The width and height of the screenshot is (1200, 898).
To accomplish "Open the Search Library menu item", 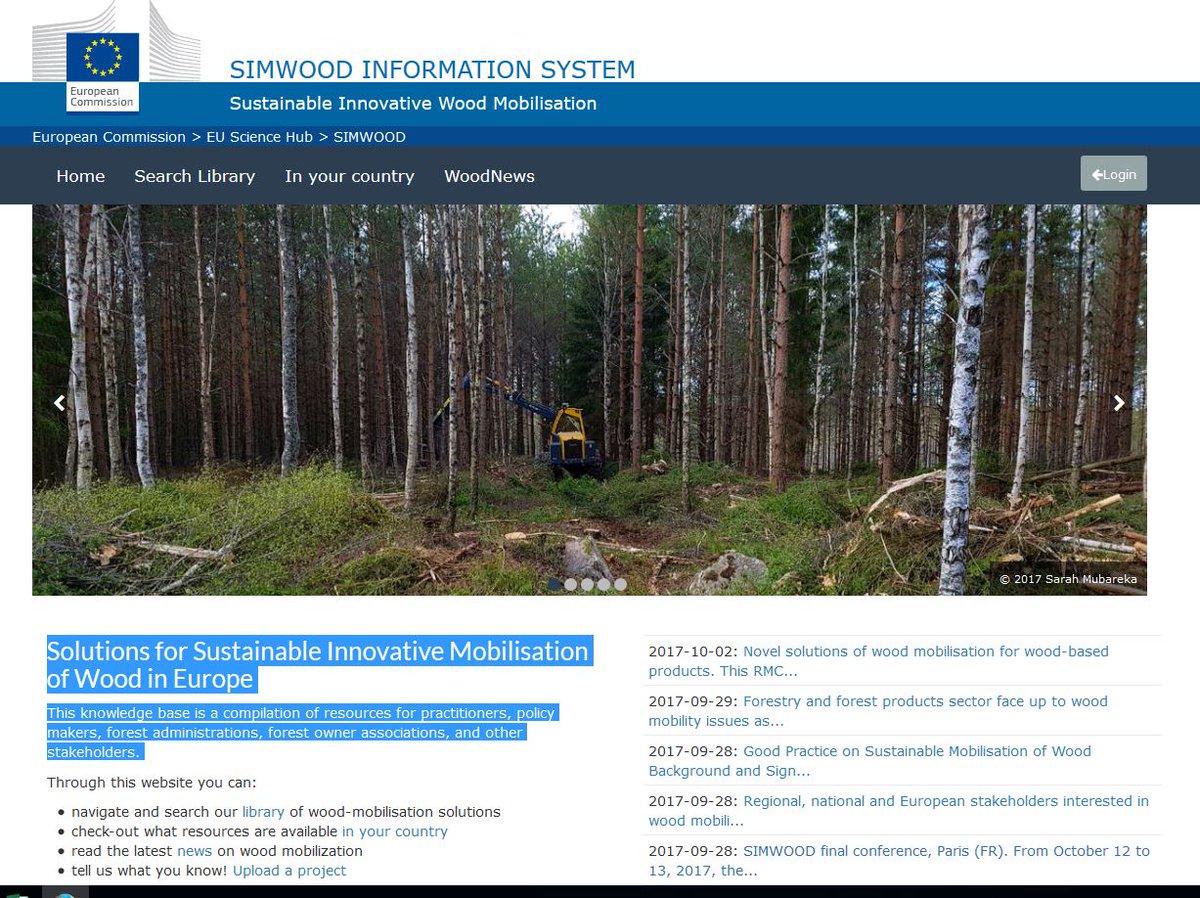I will click(195, 176).
